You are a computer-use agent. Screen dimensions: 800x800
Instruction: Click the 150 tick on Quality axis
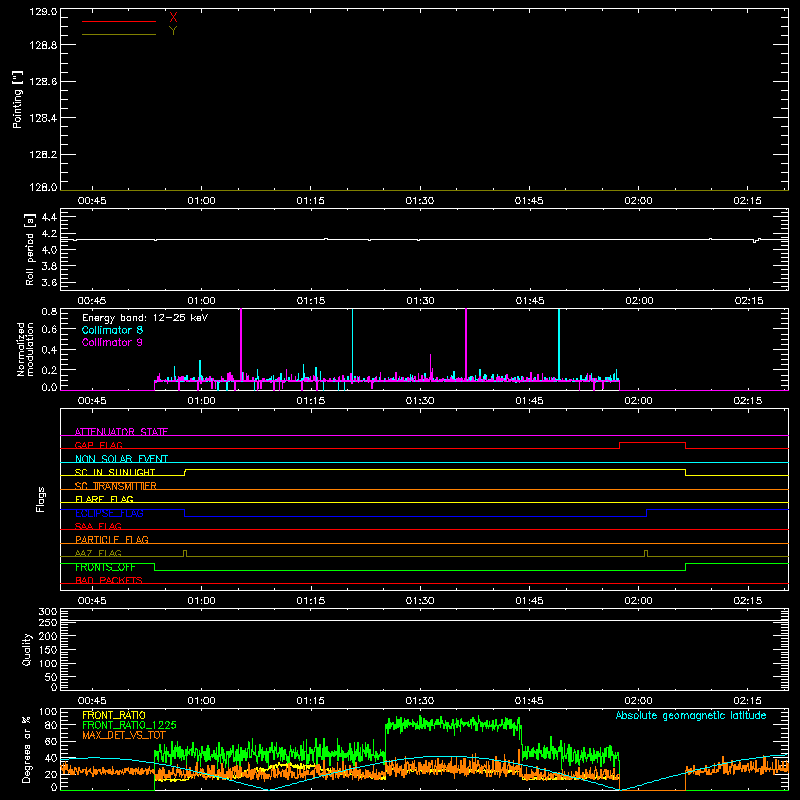tap(48, 650)
